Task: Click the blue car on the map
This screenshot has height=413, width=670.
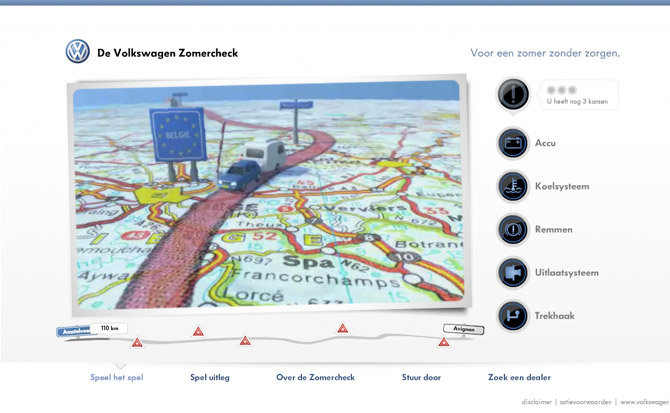Action: click(x=239, y=175)
